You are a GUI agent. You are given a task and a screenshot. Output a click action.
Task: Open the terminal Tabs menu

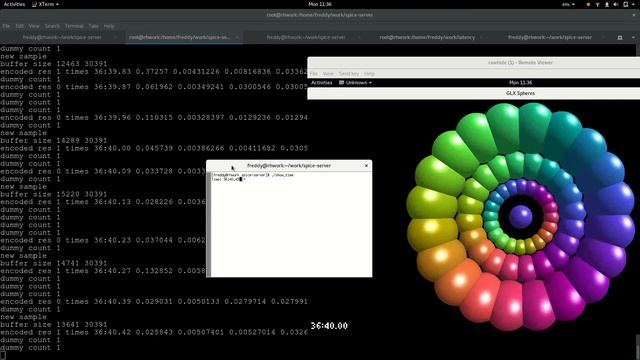(x=93, y=26)
